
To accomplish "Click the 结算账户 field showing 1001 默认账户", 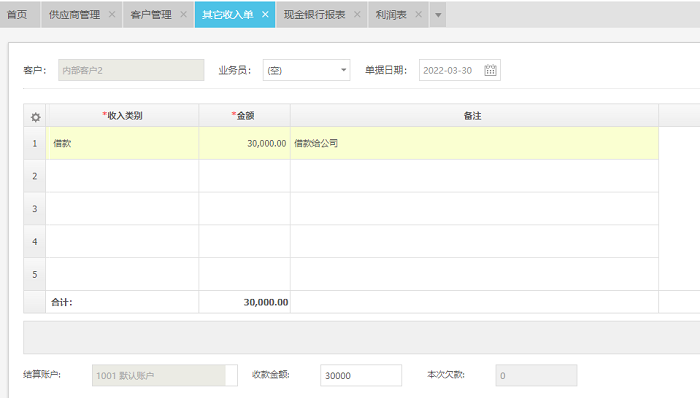I will (x=165, y=375).
